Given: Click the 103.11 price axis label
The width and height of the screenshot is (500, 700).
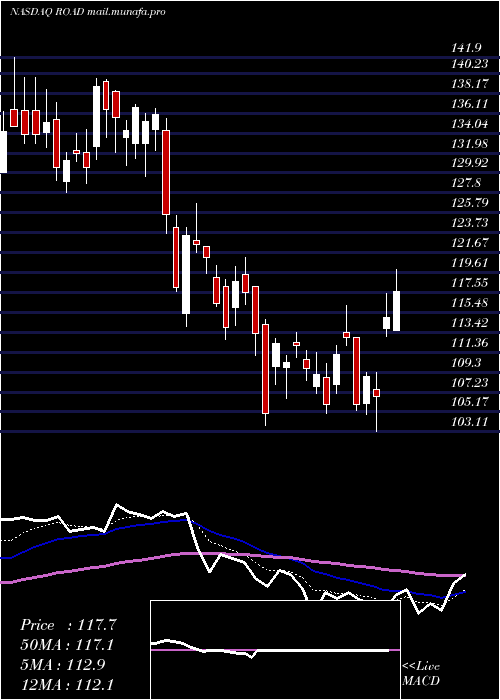Looking at the screenshot, I should 470,421.
